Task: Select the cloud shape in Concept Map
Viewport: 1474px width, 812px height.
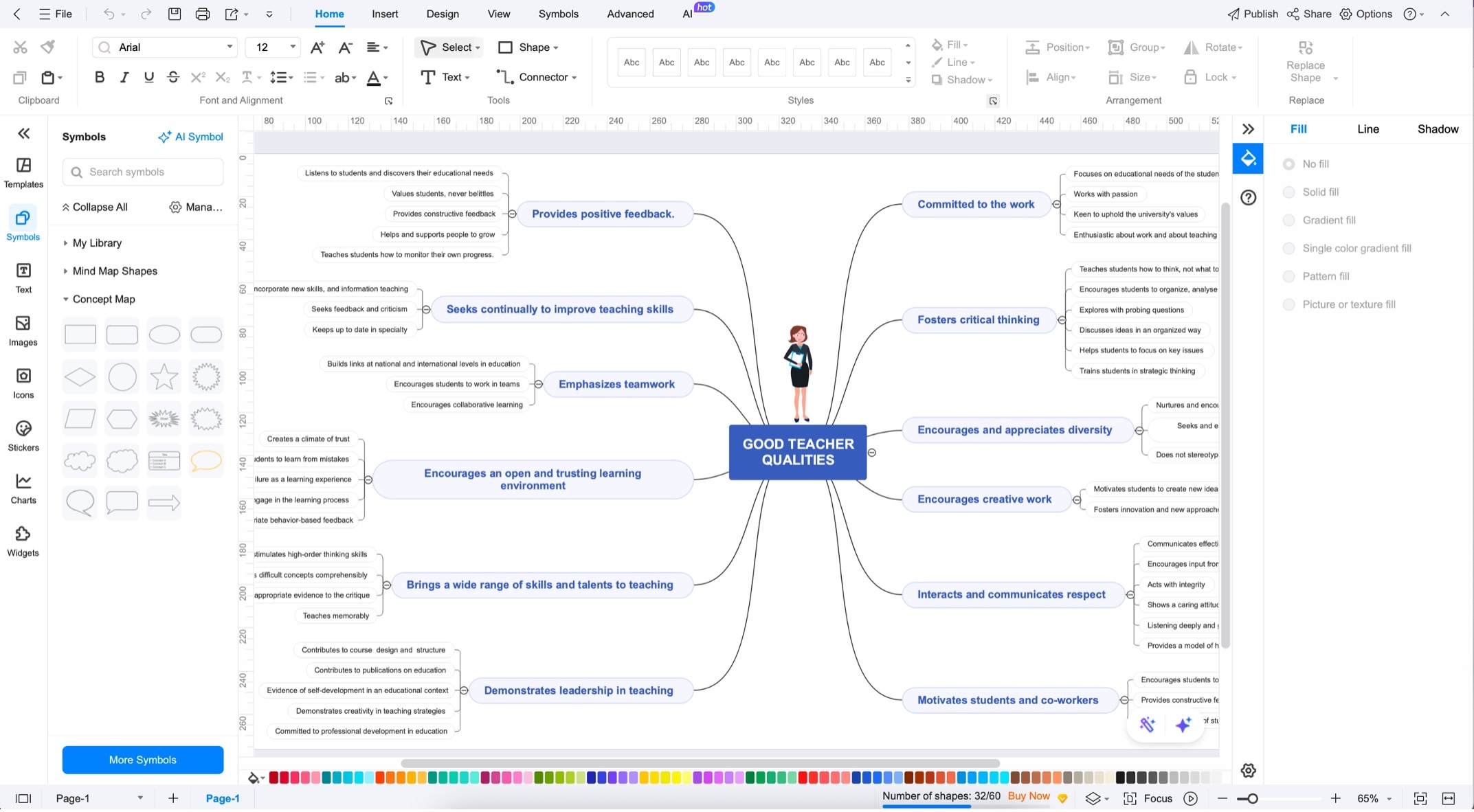Action: click(80, 460)
